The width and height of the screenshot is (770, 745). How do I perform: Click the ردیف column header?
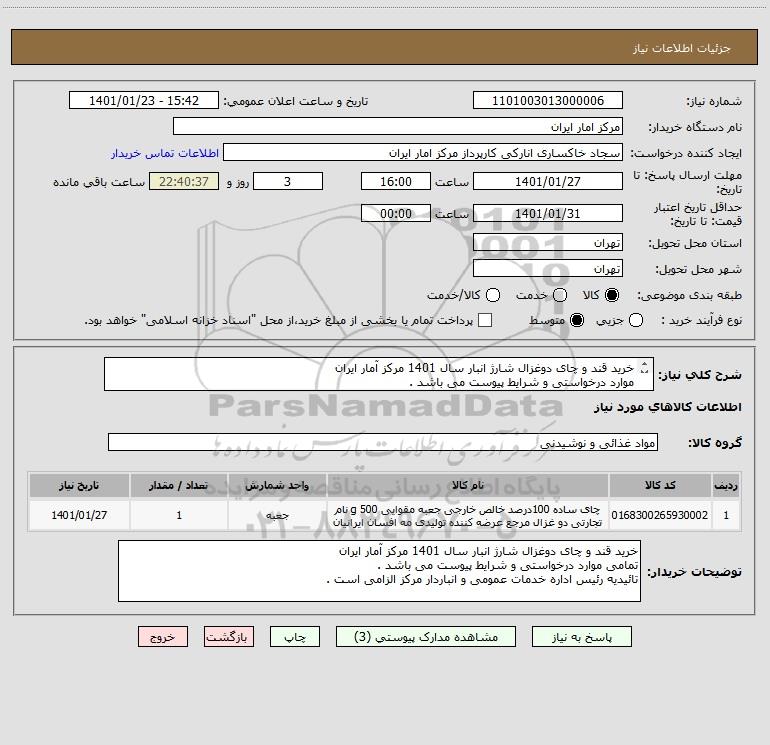[726, 485]
